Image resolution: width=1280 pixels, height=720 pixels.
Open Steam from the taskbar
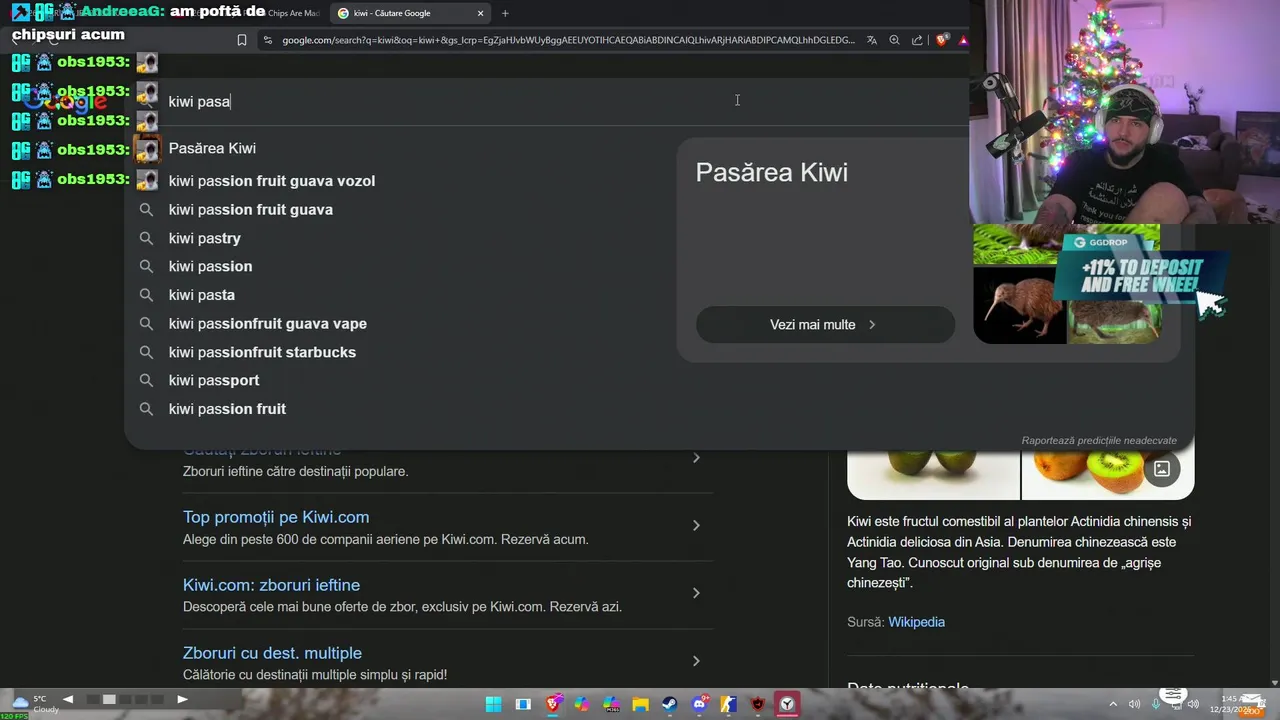670,704
